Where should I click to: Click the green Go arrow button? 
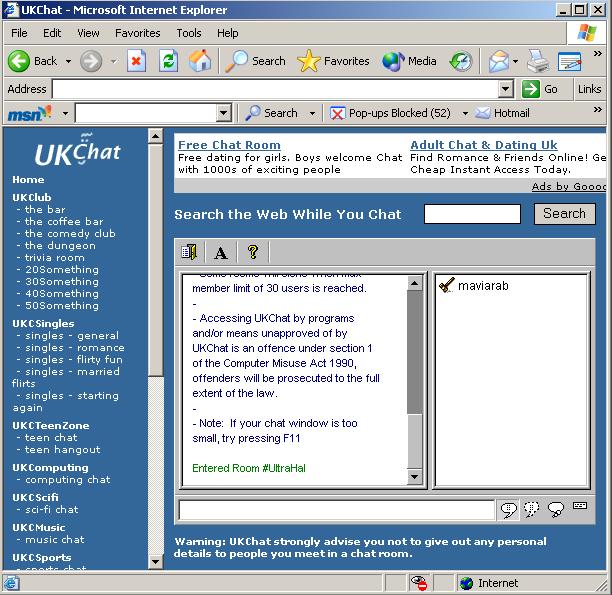[x=530, y=89]
